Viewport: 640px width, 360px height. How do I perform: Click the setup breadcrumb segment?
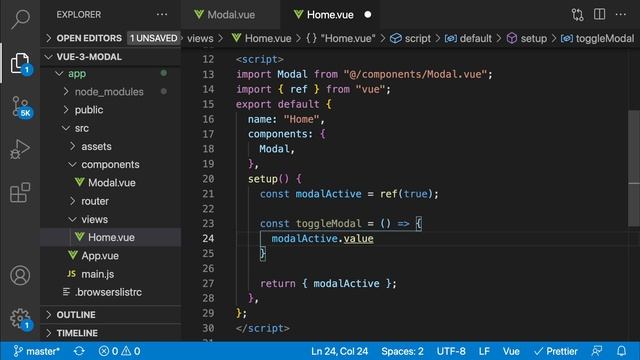[x=527, y=38]
